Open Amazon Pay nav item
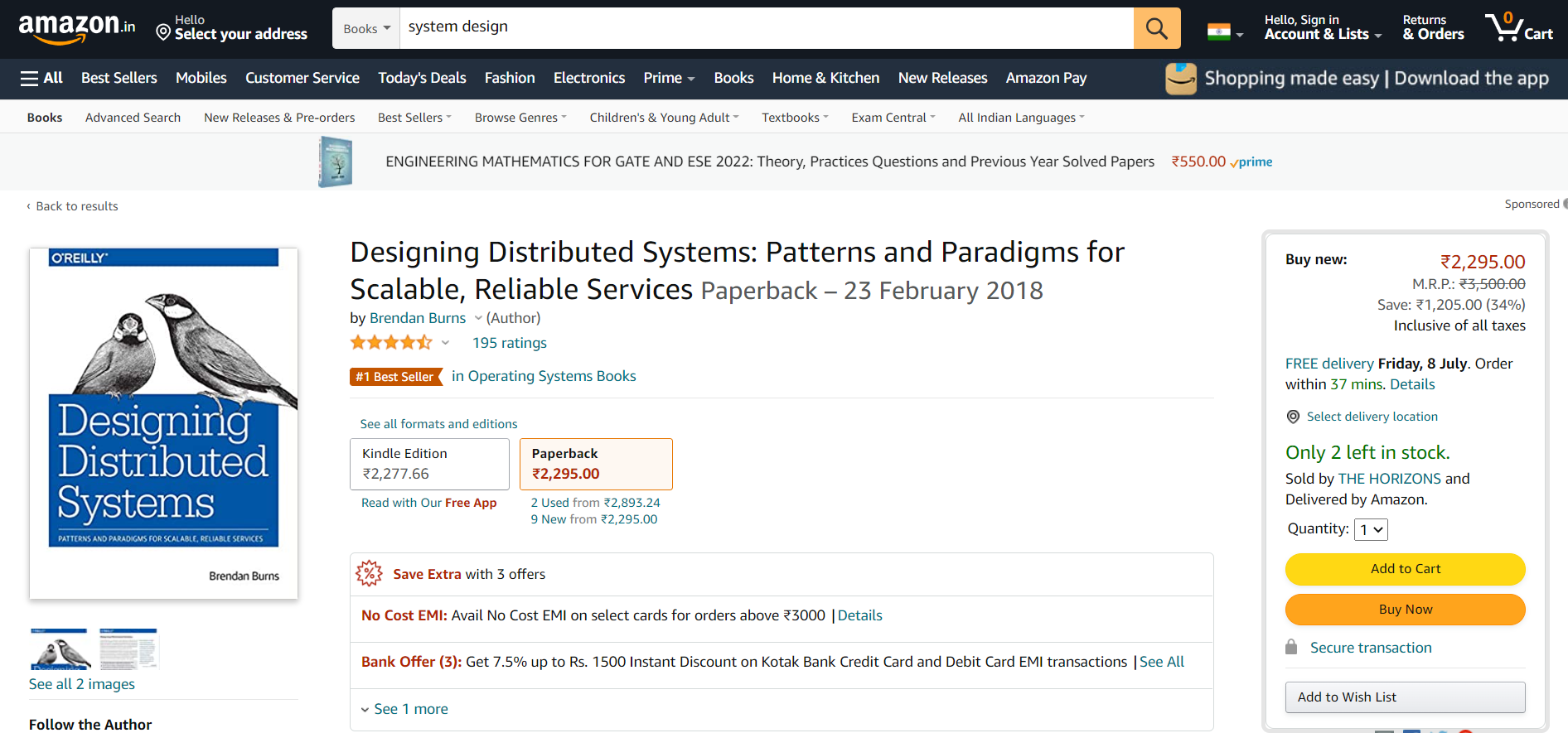The image size is (1568, 733). (1046, 78)
